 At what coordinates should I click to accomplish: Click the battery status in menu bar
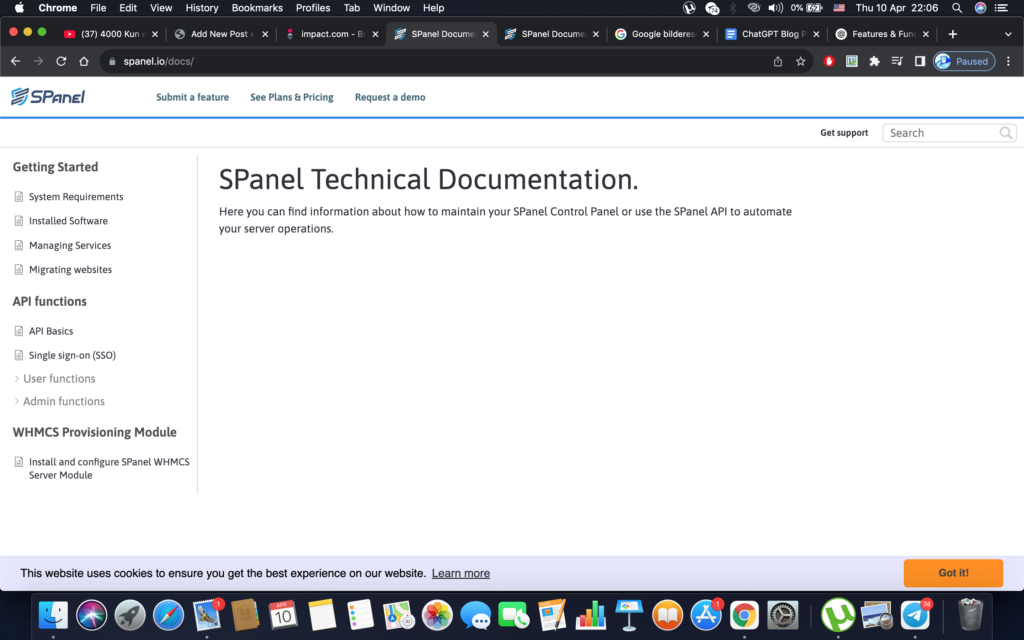pos(807,8)
